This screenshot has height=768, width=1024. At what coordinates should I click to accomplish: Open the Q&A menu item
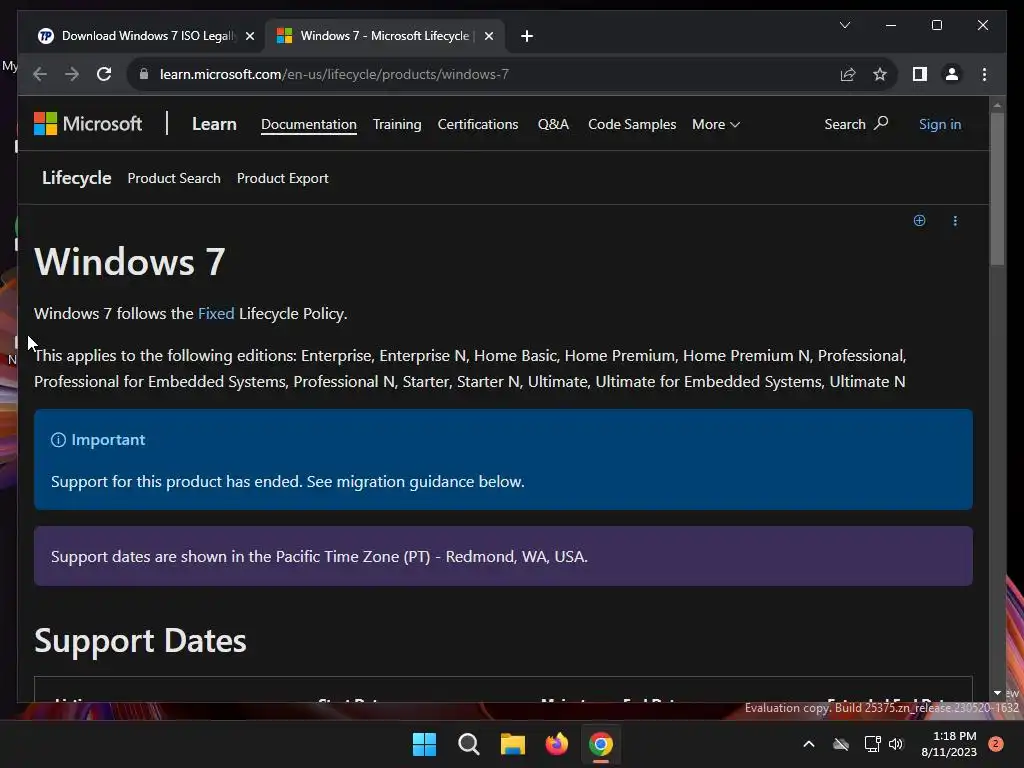tap(553, 124)
